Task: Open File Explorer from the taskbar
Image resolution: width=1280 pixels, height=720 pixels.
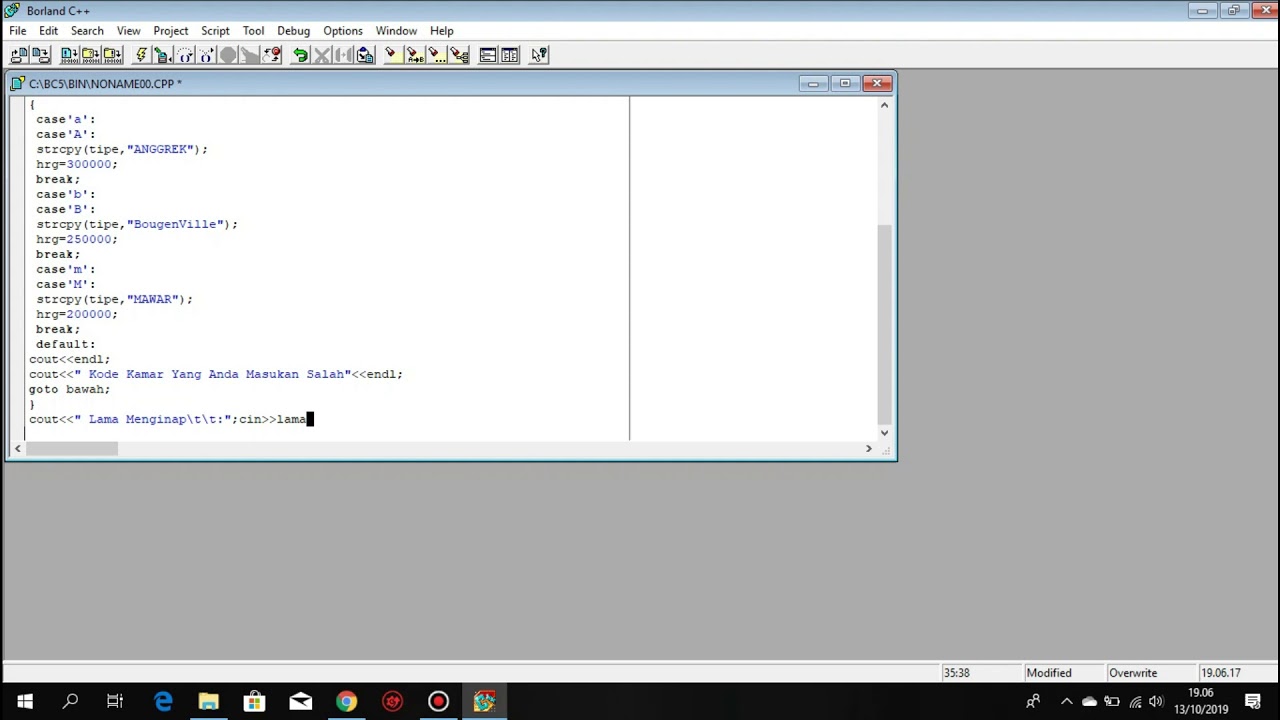Action: 209,701
